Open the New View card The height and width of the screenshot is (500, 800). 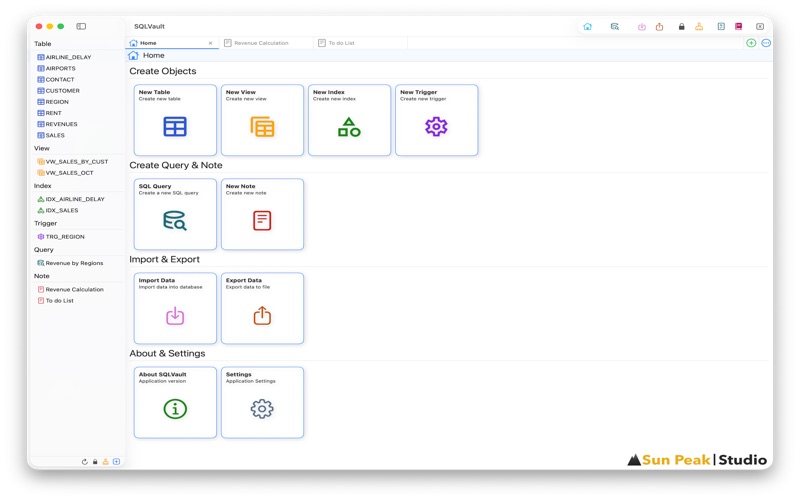(262, 120)
